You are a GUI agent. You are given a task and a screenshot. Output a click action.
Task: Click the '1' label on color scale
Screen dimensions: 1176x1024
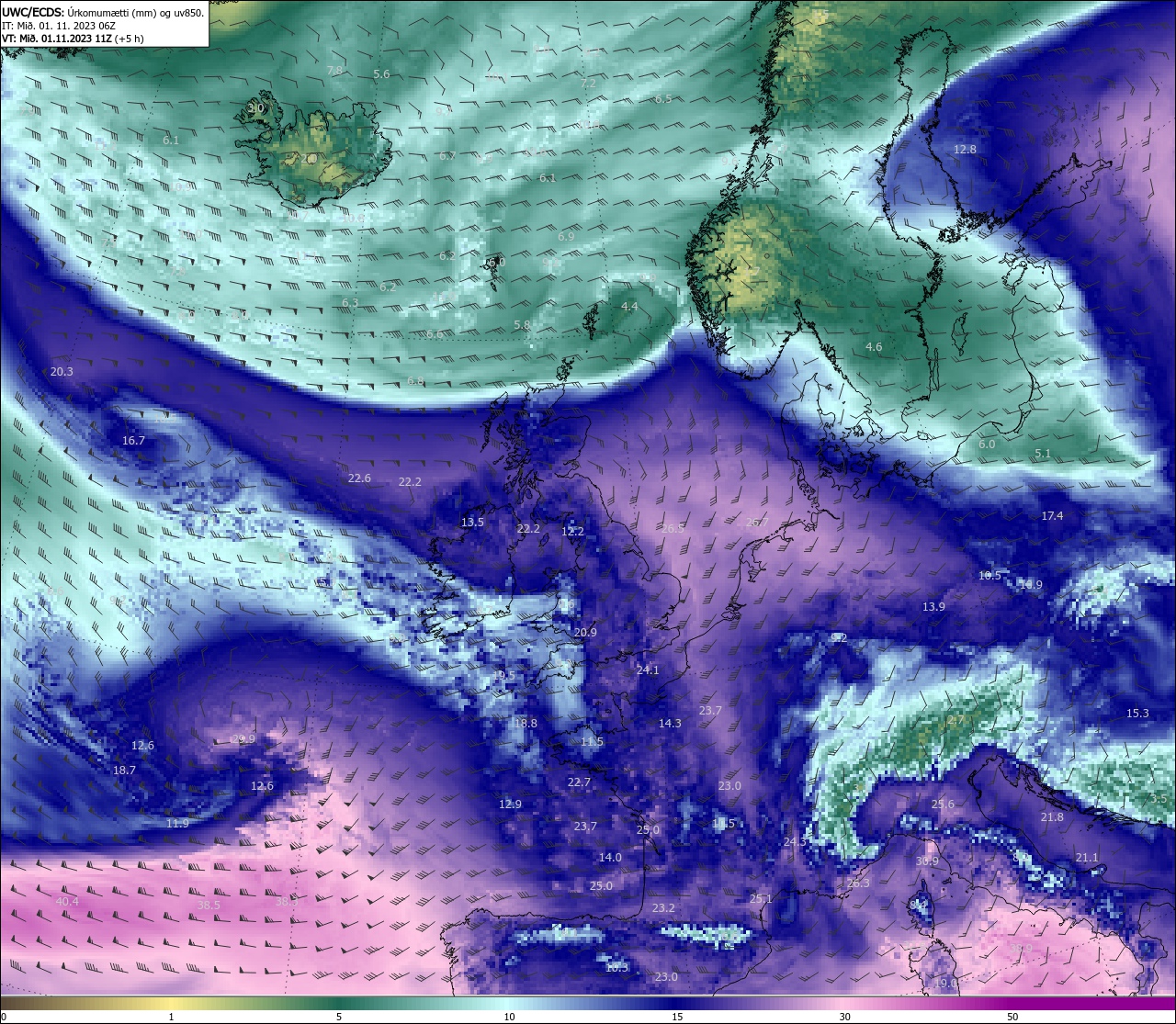[x=171, y=1017]
